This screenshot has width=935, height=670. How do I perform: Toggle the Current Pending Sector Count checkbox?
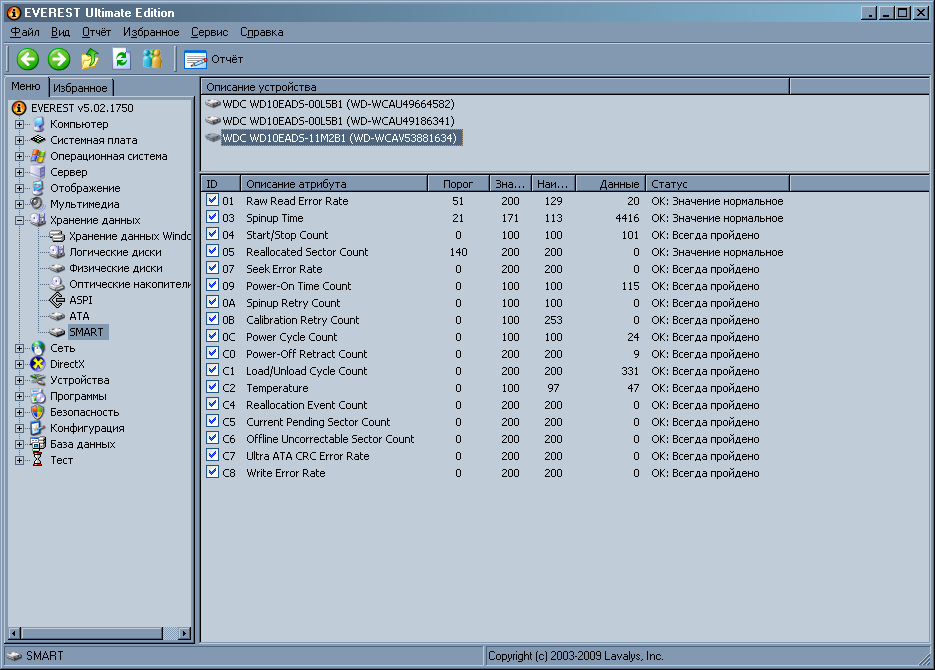(212, 421)
